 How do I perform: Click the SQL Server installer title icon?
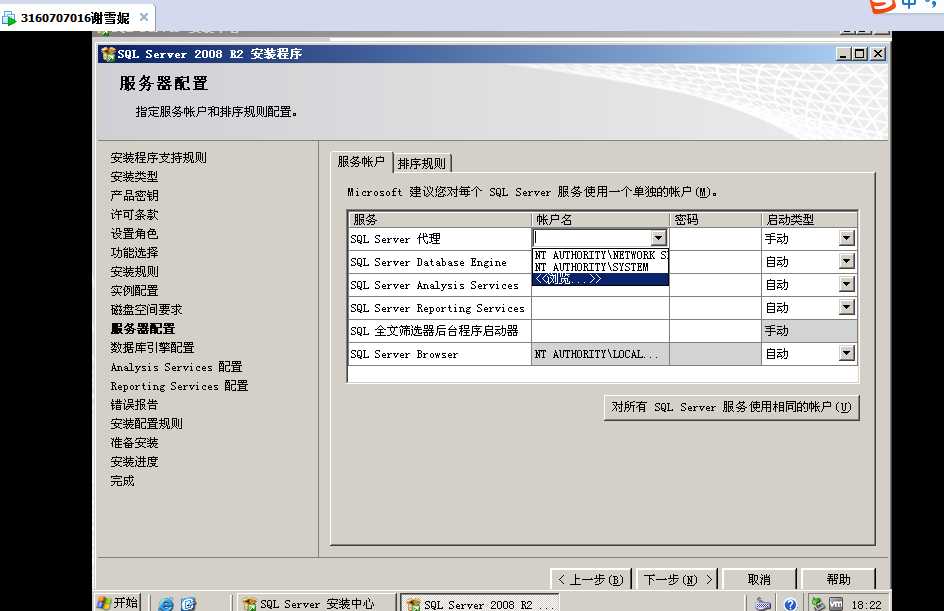coord(108,54)
